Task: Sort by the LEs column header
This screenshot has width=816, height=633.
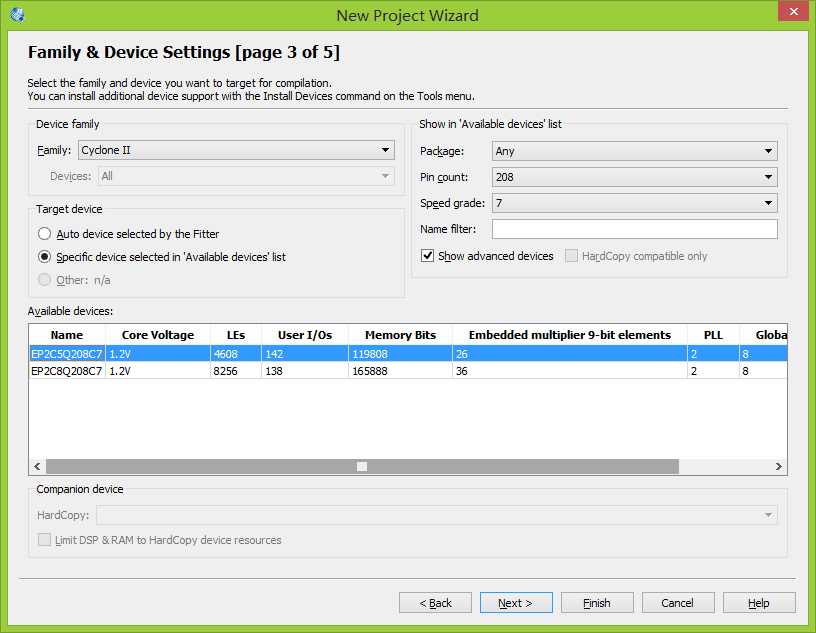Action: click(236, 335)
